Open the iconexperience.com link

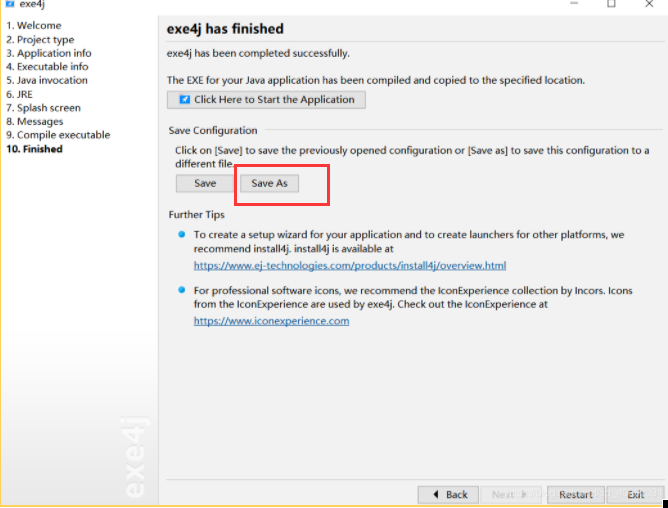click(x=271, y=321)
